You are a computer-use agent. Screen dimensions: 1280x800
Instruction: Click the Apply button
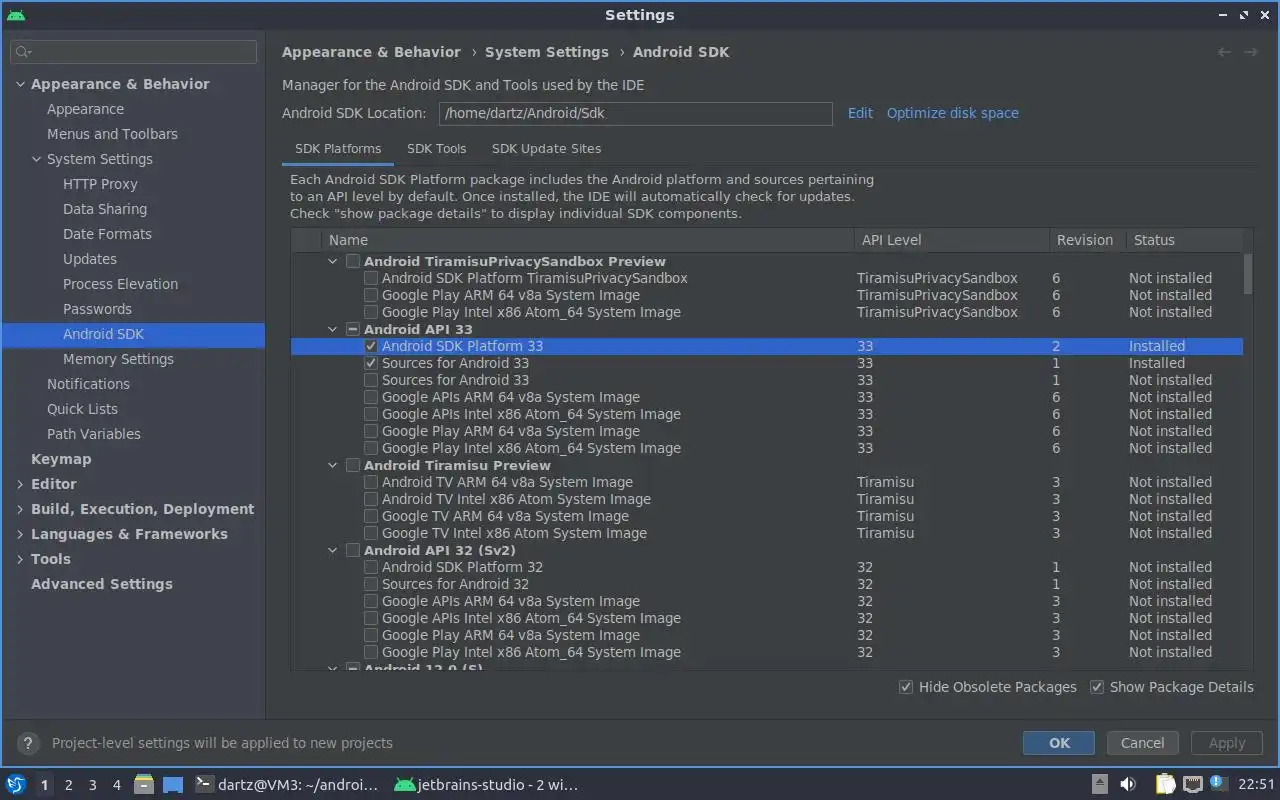point(1227,743)
